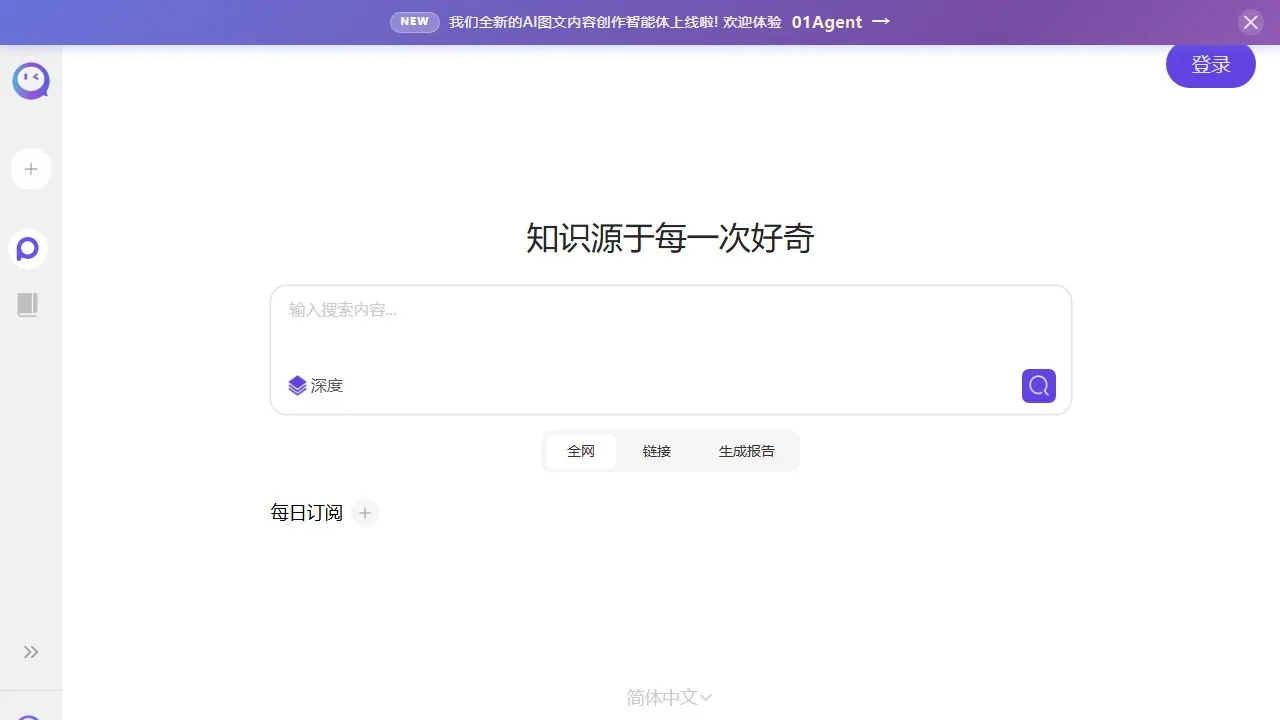Open the purple search bubble sidebar icon

(x=29, y=249)
